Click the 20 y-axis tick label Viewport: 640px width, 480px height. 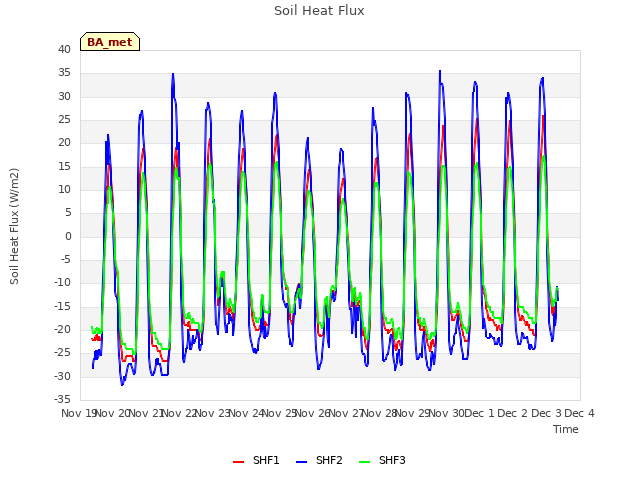click(64, 143)
